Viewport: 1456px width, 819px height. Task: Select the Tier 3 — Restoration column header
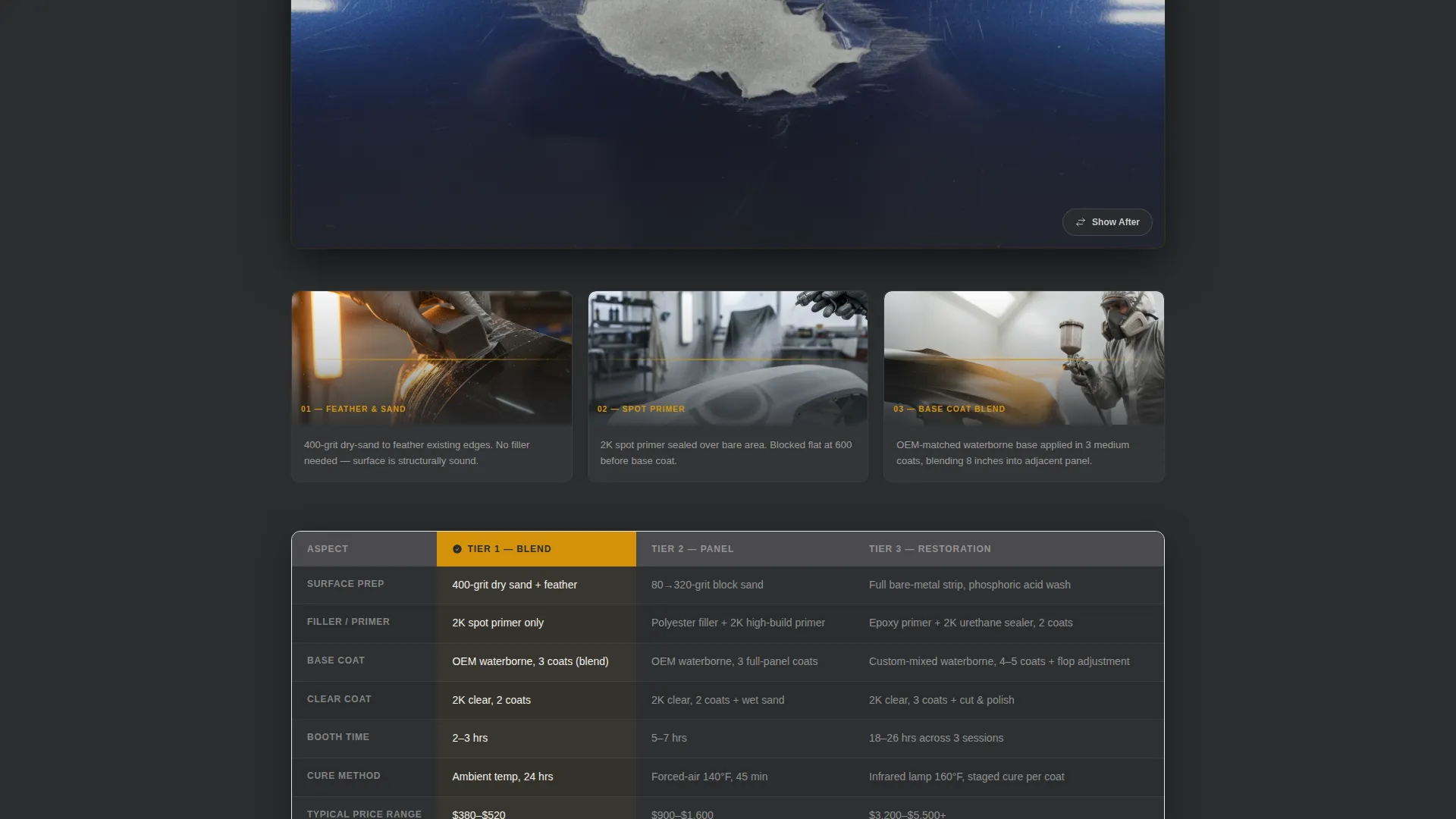click(1009, 549)
